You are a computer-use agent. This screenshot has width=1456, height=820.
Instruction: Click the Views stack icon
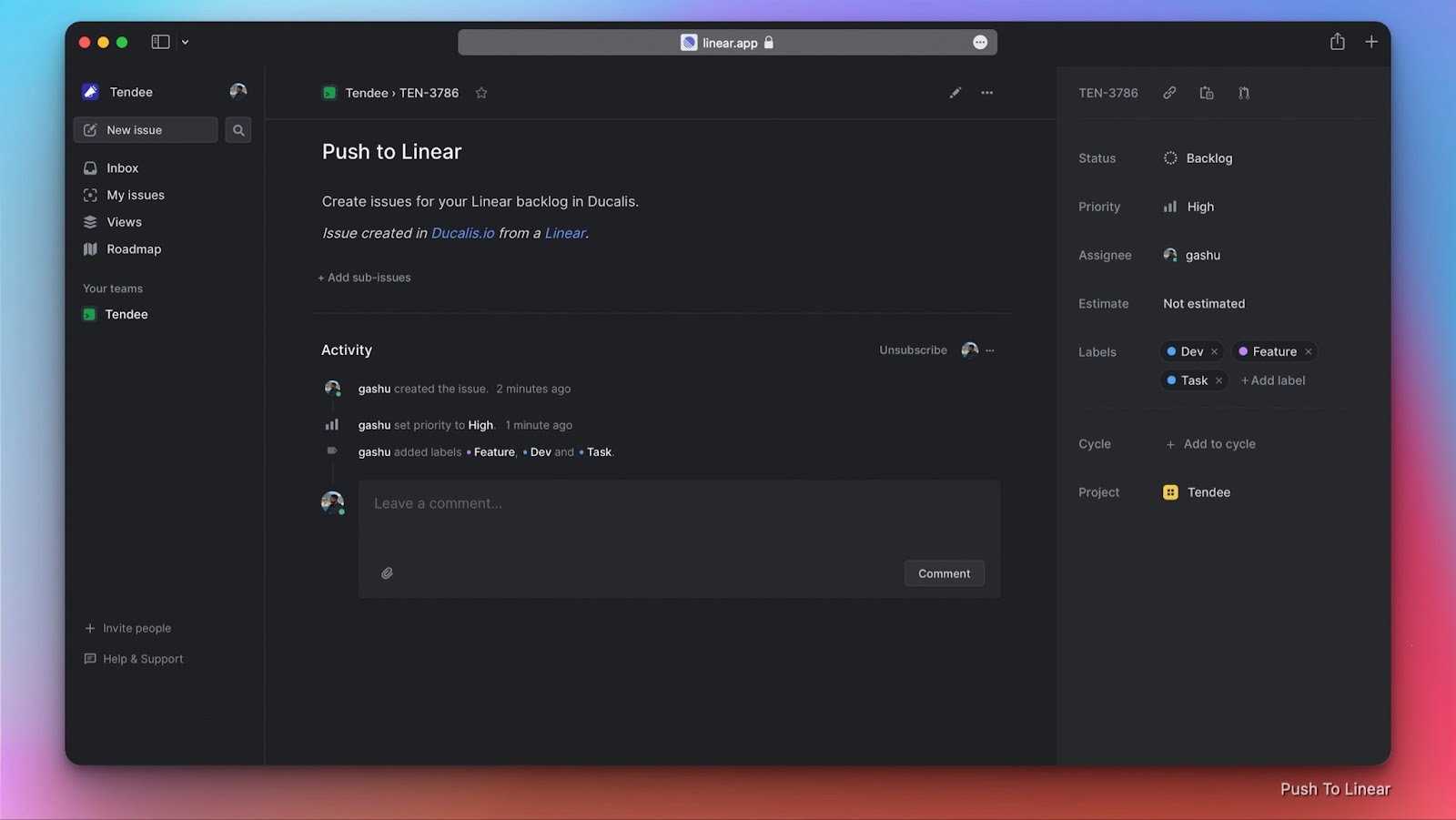90,222
